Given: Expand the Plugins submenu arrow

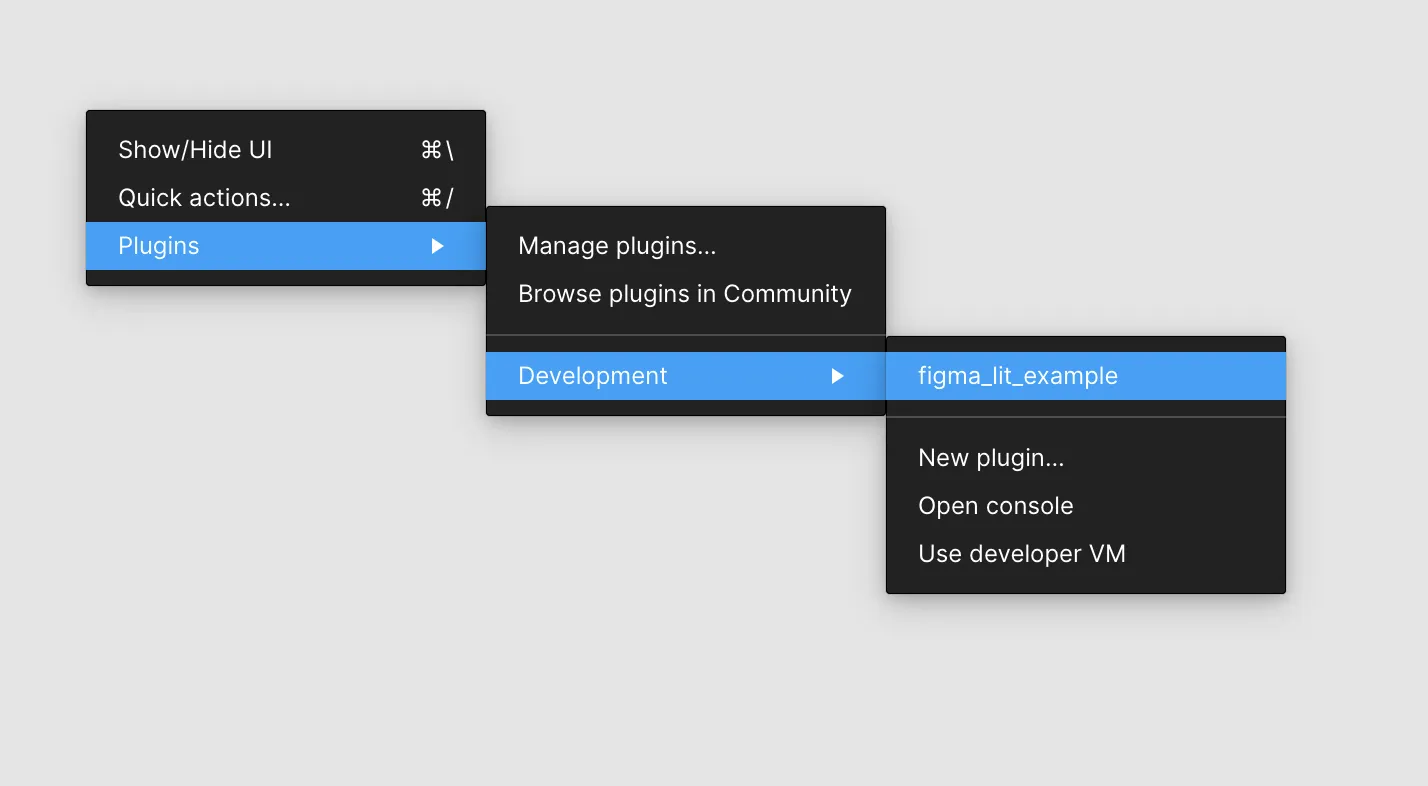Looking at the screenshot, I should (437, 246).
